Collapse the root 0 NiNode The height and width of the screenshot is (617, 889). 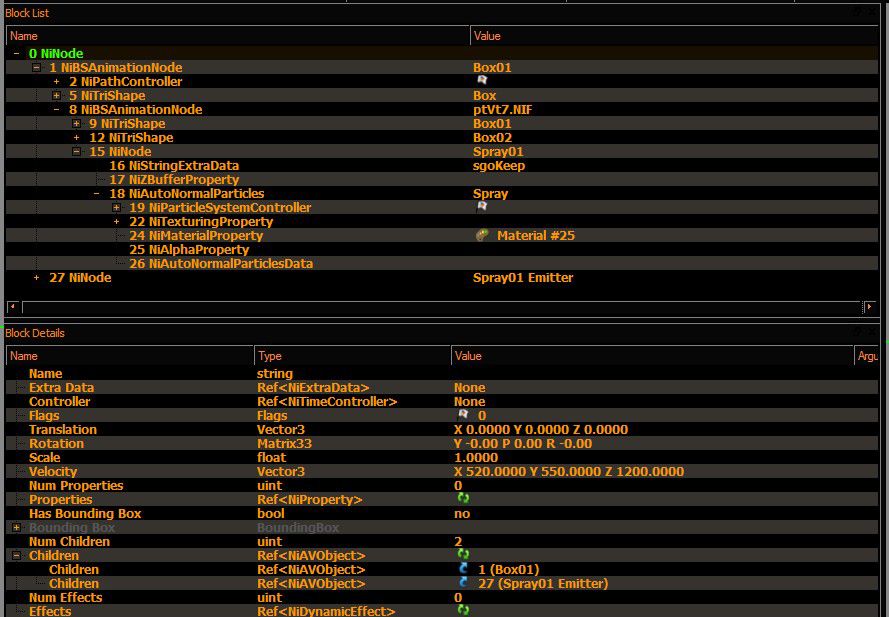click(16, 53)
